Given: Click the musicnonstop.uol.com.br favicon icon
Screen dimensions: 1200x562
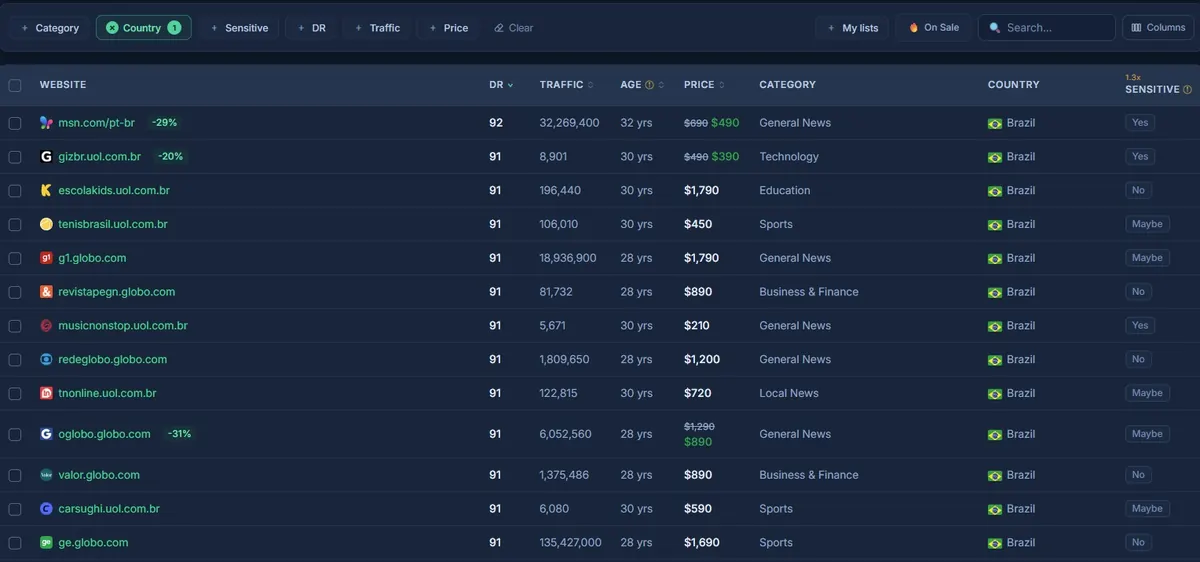Looking at the screenshot, I should (46, 326).
